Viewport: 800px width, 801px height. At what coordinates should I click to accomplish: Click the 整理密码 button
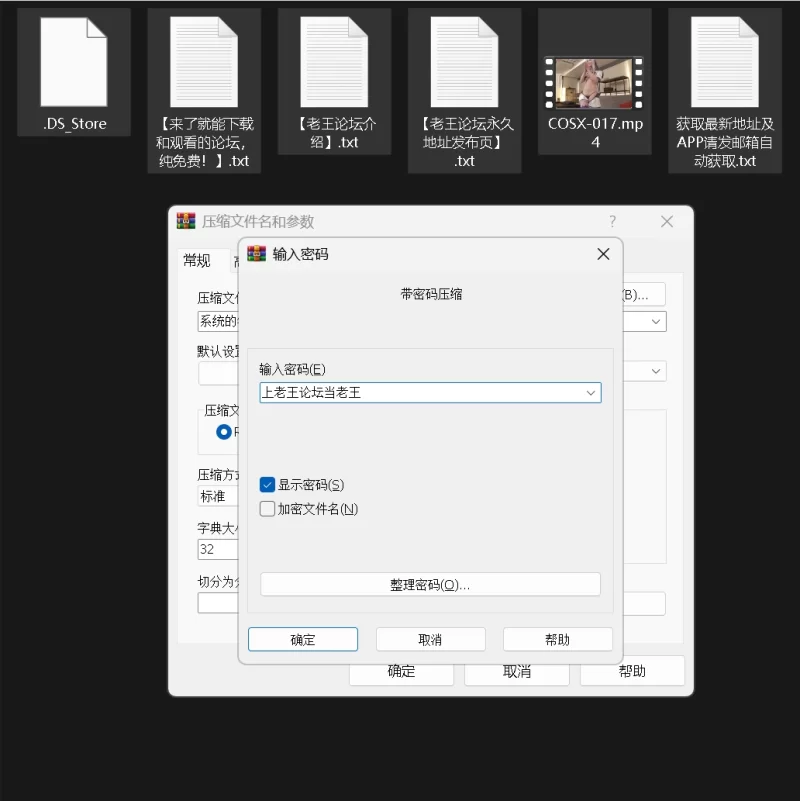[430, 584]
